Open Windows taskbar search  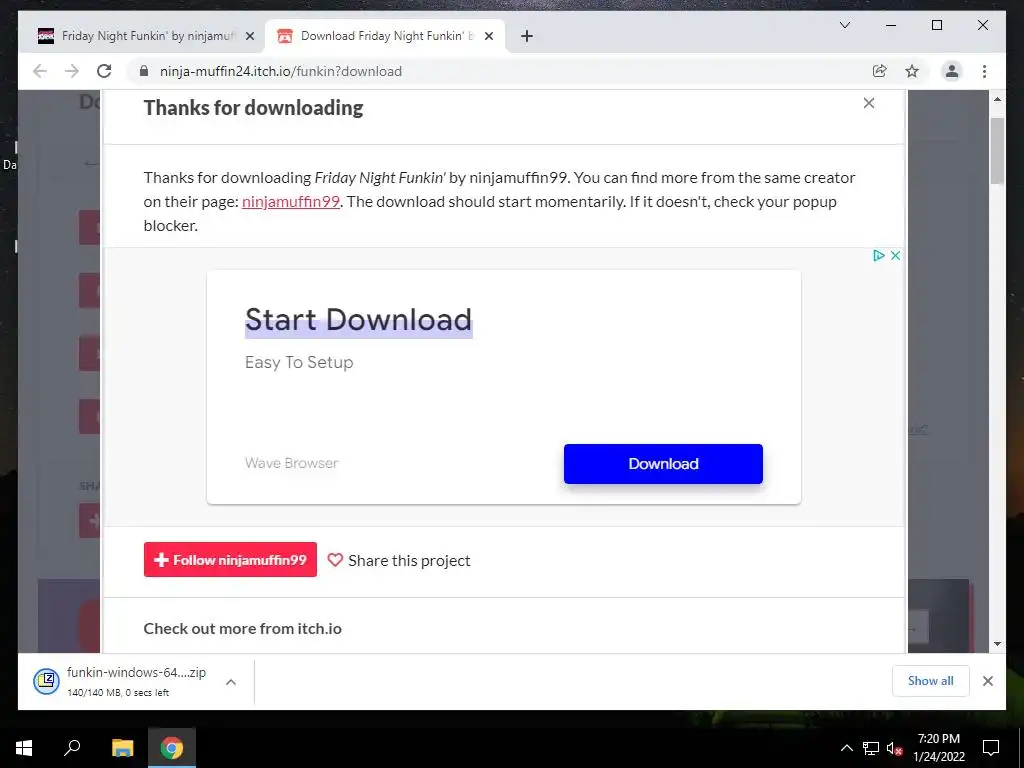point(72,748)
